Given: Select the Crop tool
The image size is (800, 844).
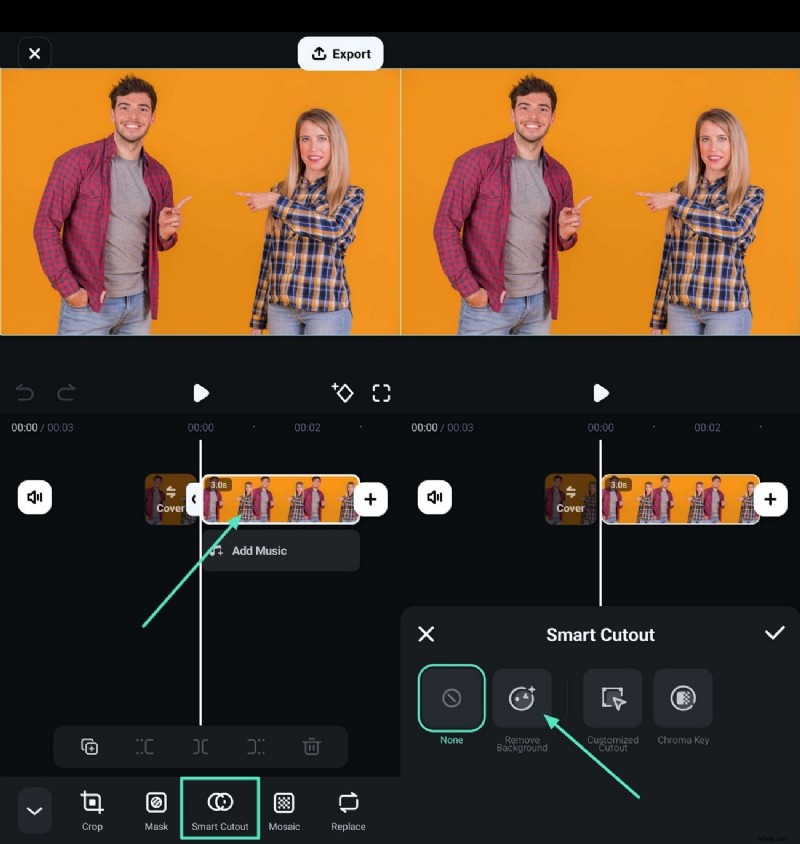Looking at the screenshot, I should click(x=92, y=810).
